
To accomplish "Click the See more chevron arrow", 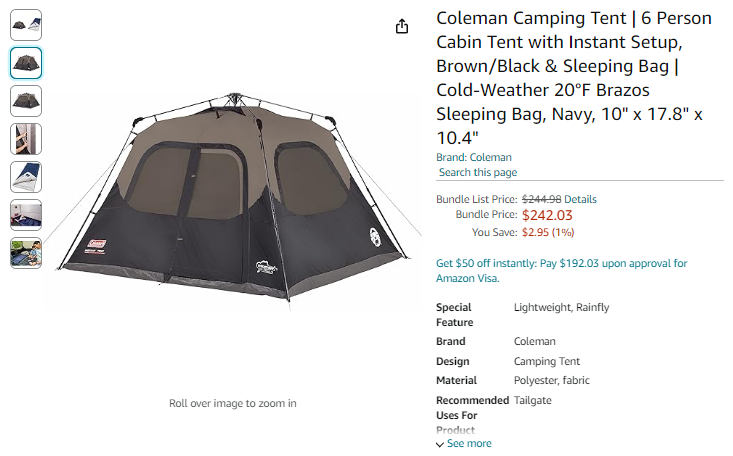I will (x=440, y=444).
